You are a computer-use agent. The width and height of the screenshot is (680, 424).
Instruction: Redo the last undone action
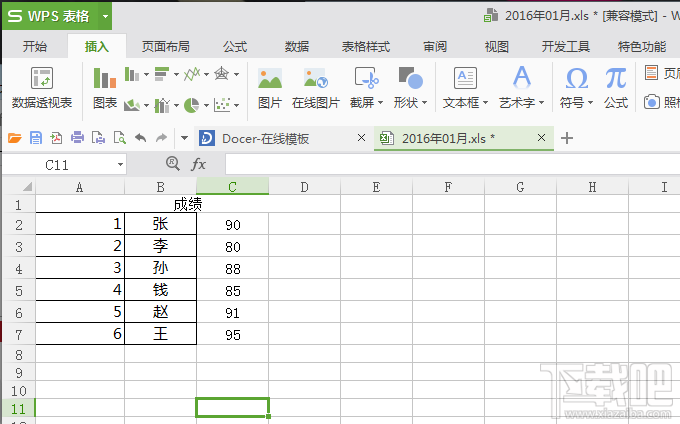click(x=161, y=138)
